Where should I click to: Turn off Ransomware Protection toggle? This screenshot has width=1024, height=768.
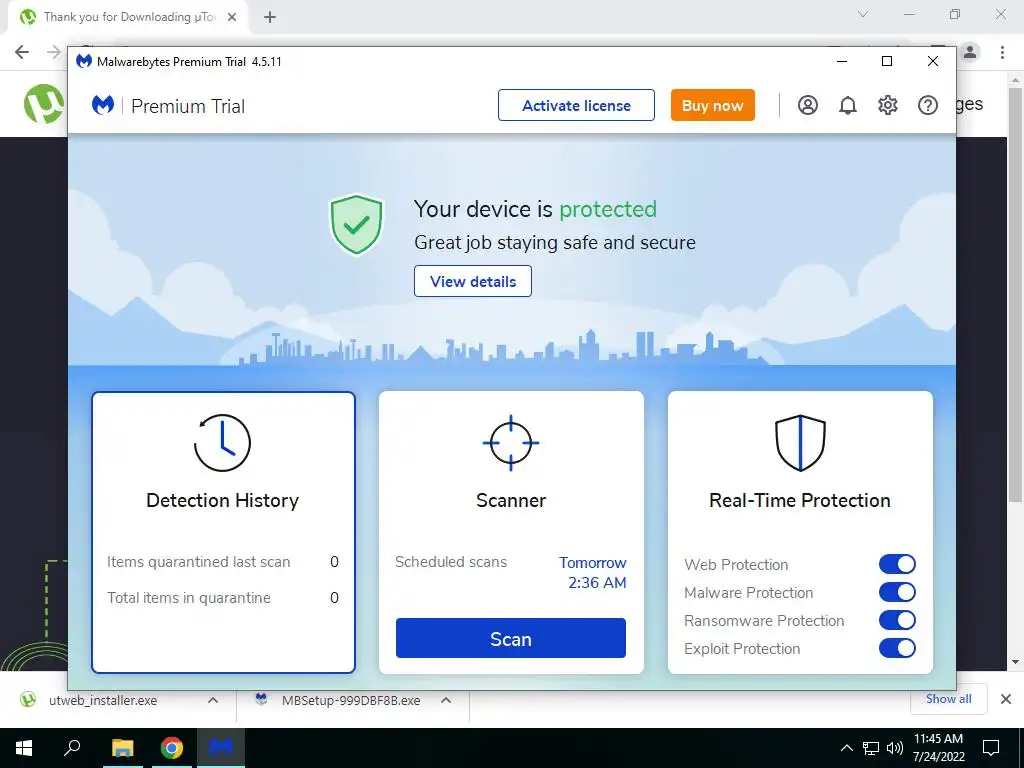(x=897, y=620)
